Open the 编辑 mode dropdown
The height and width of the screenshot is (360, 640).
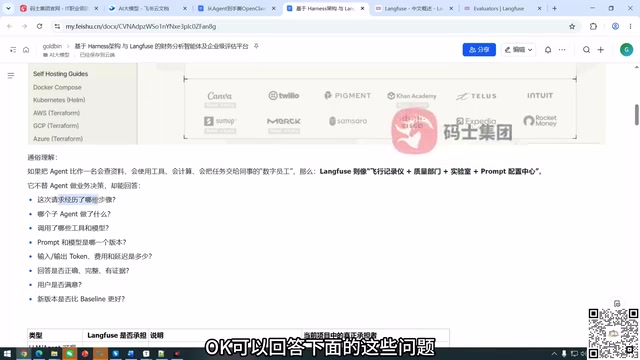(518, 49)
